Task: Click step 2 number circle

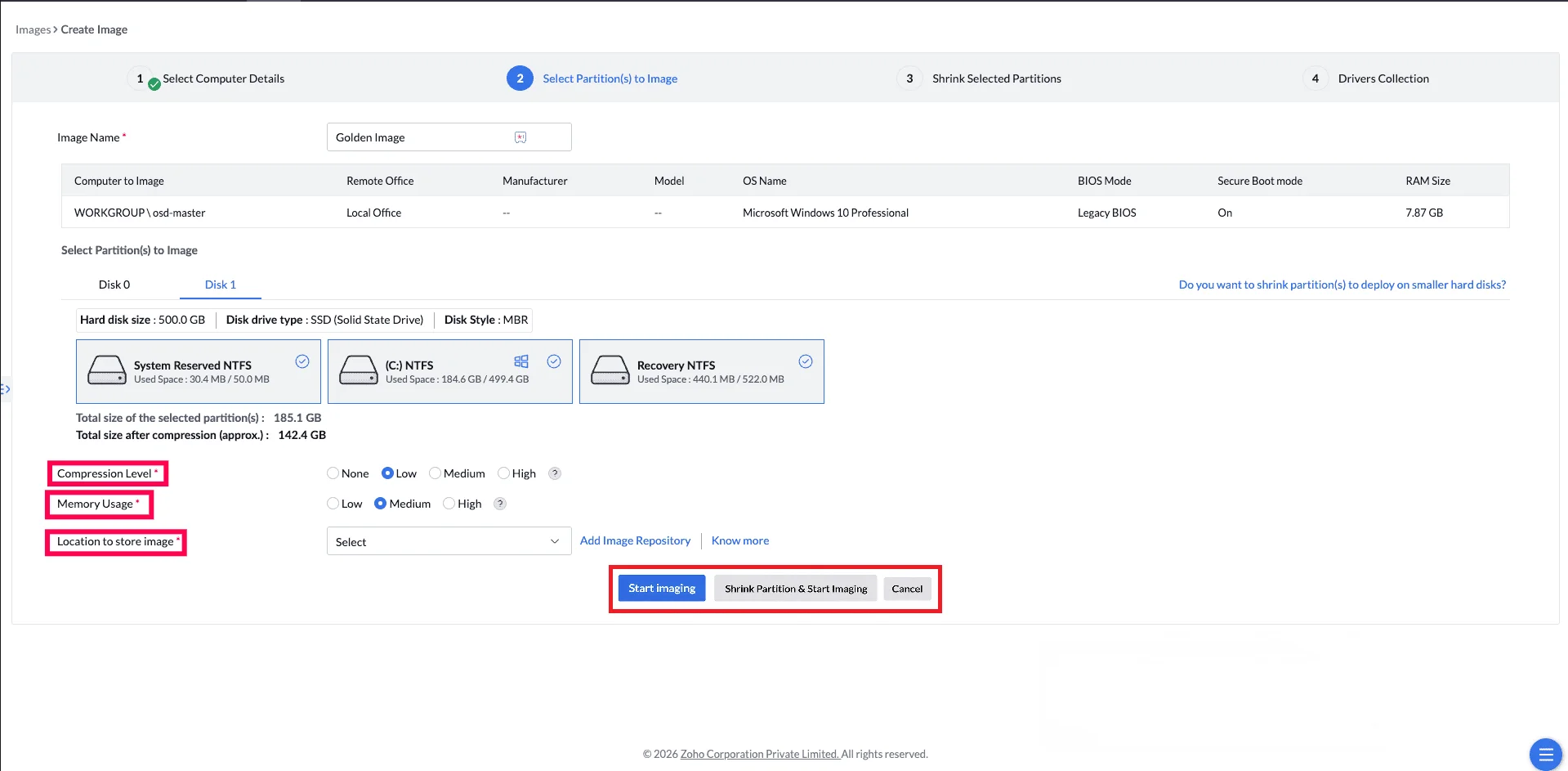Action: coord(520,78)
